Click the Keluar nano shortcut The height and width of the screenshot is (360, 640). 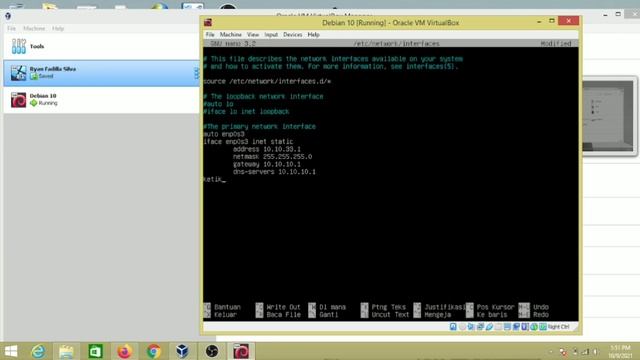point(220,315)
